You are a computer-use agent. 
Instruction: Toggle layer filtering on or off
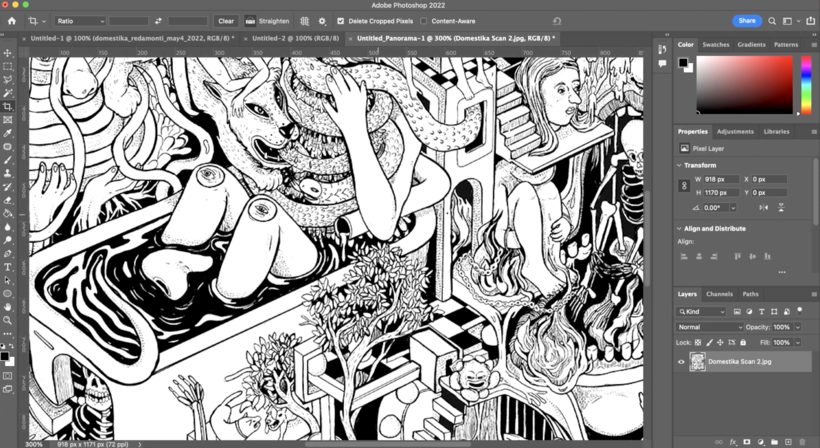(800, 311)
